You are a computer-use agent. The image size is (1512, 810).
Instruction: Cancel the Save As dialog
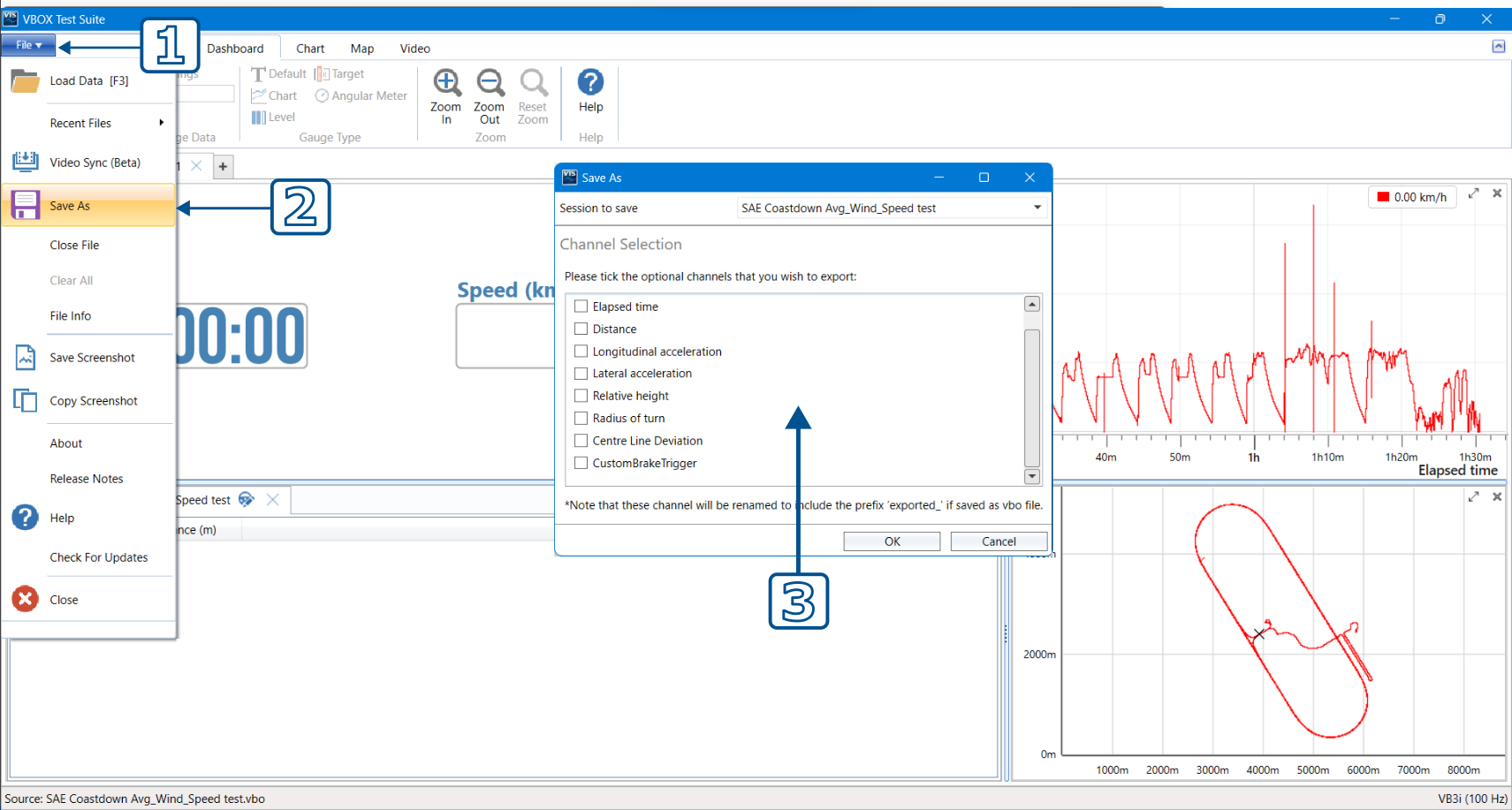click(x=999, y=541)
